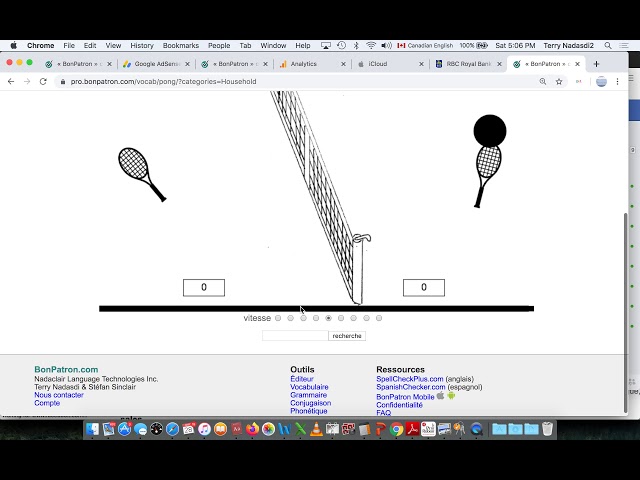Click the page vertical scrollbar
Viewport: 640px width, 480px height.
pyautogui.click(x=626, y=313)
